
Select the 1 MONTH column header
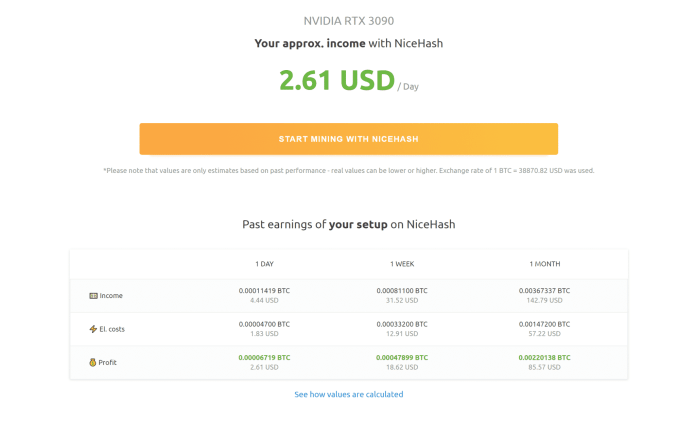[545, 264]
